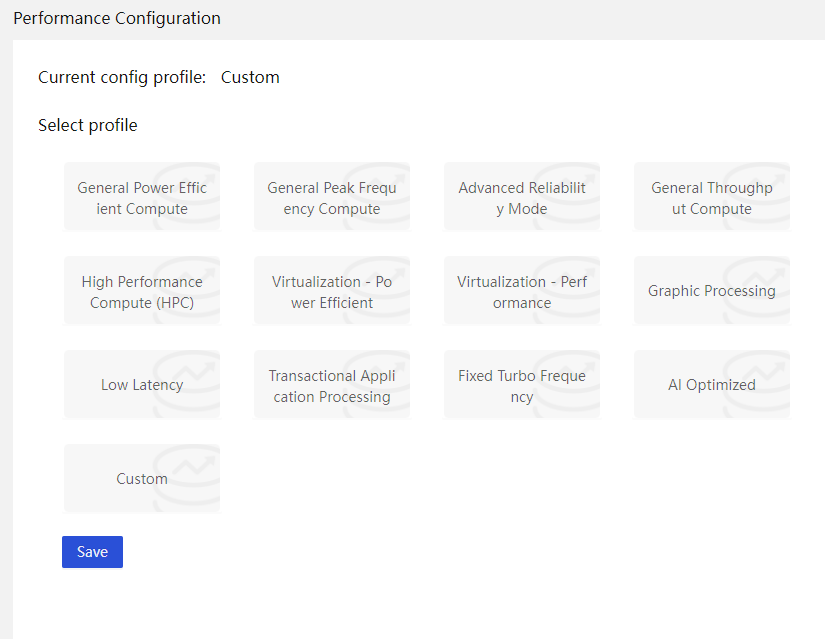This screenshot has width=825, height=639.
Task: Select the Custom profile tile
Action: pos(142,478)
